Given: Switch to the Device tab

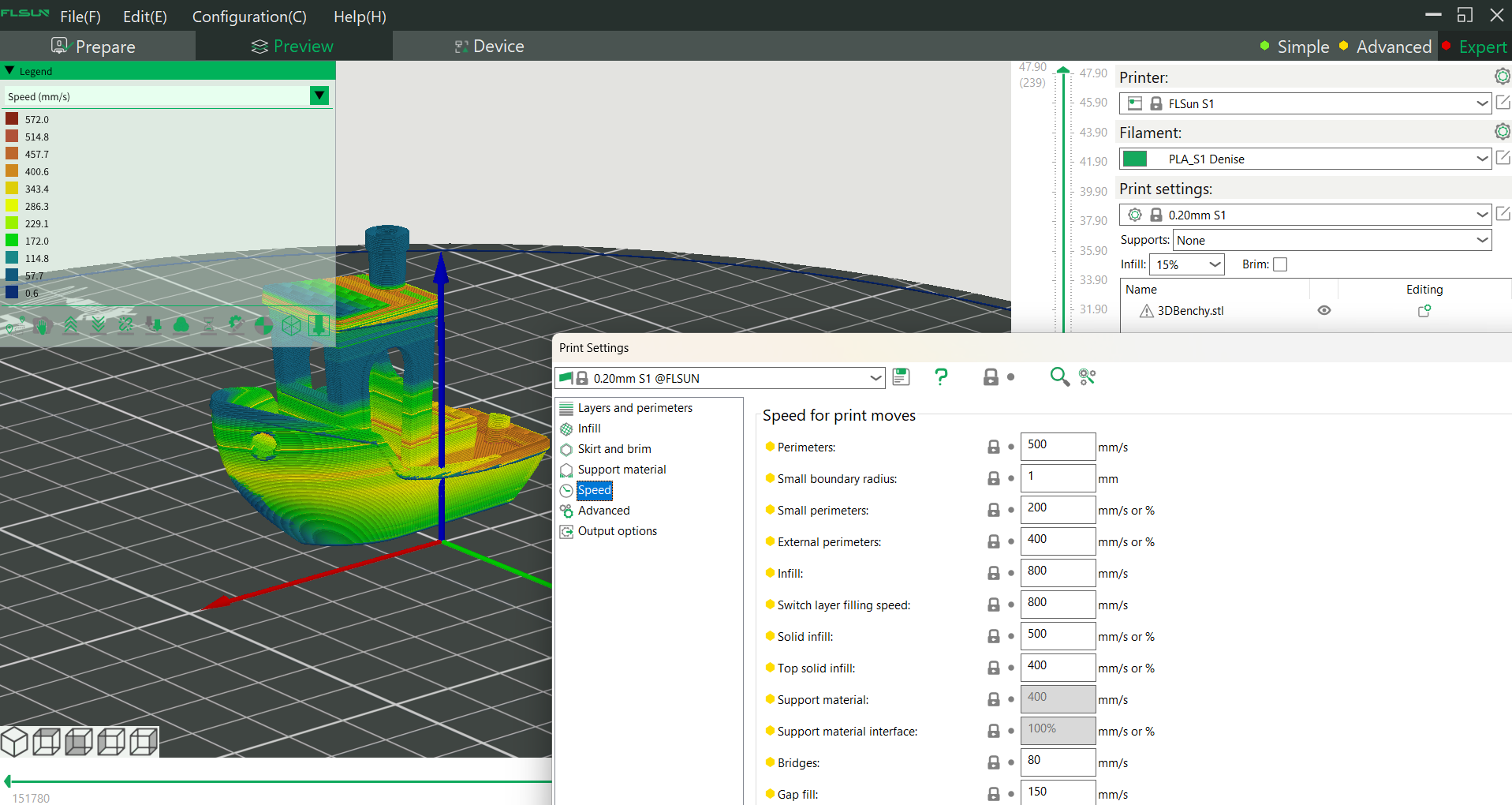Looking at the screenshot, I should 489,47.
